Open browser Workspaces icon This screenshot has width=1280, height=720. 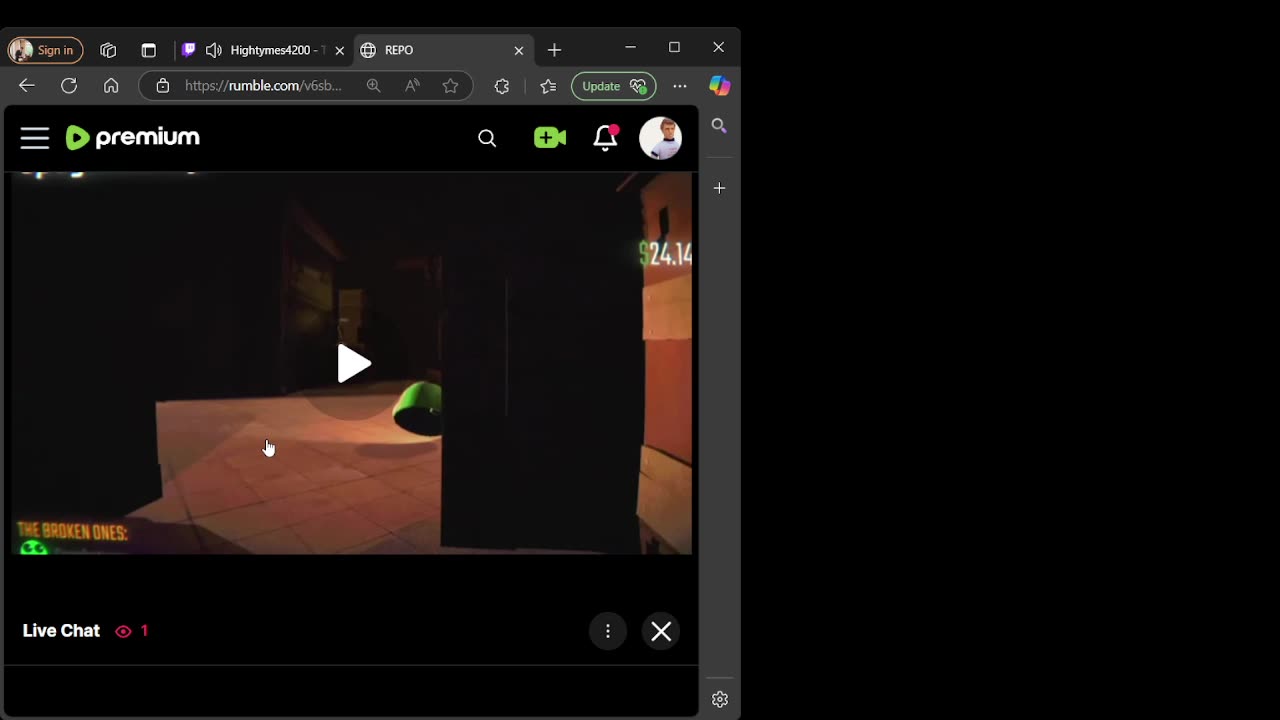[108, 50]
